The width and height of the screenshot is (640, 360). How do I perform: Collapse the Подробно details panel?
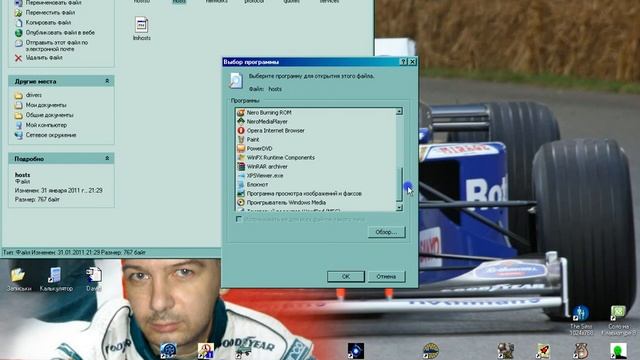pos(107,158)
